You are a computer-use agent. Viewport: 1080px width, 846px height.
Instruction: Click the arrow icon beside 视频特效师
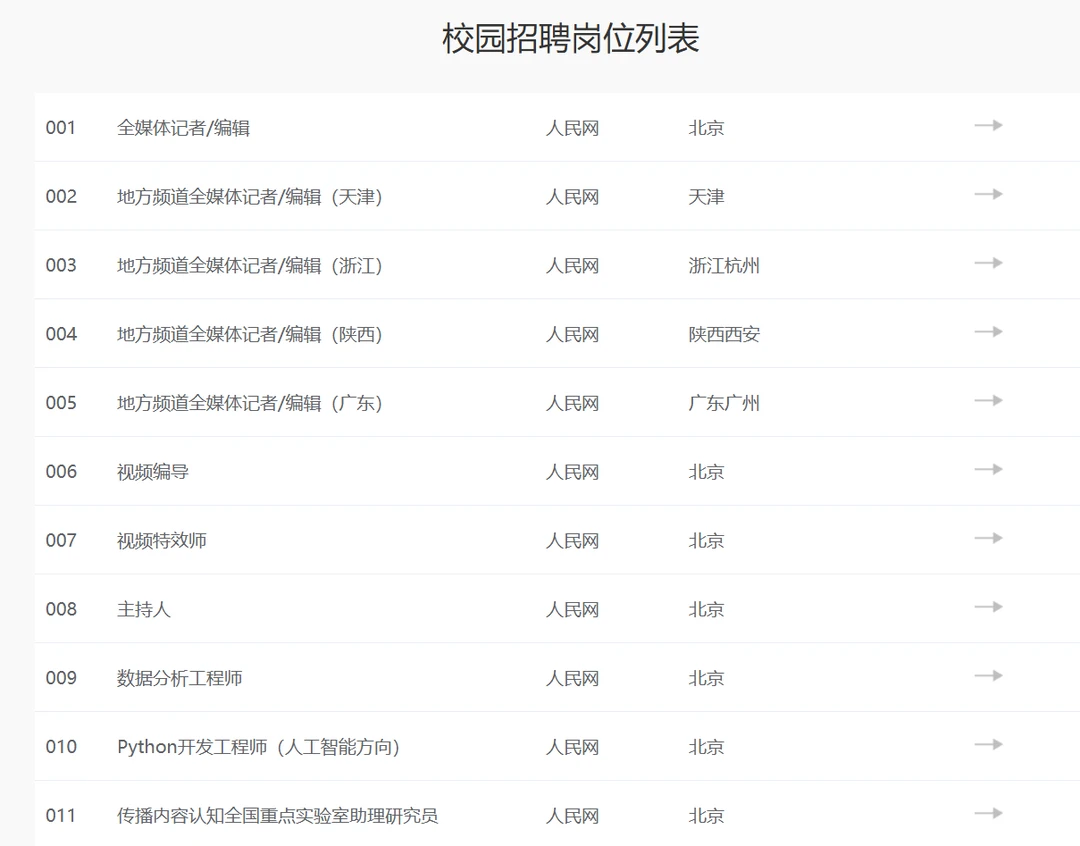click(988, 539)
